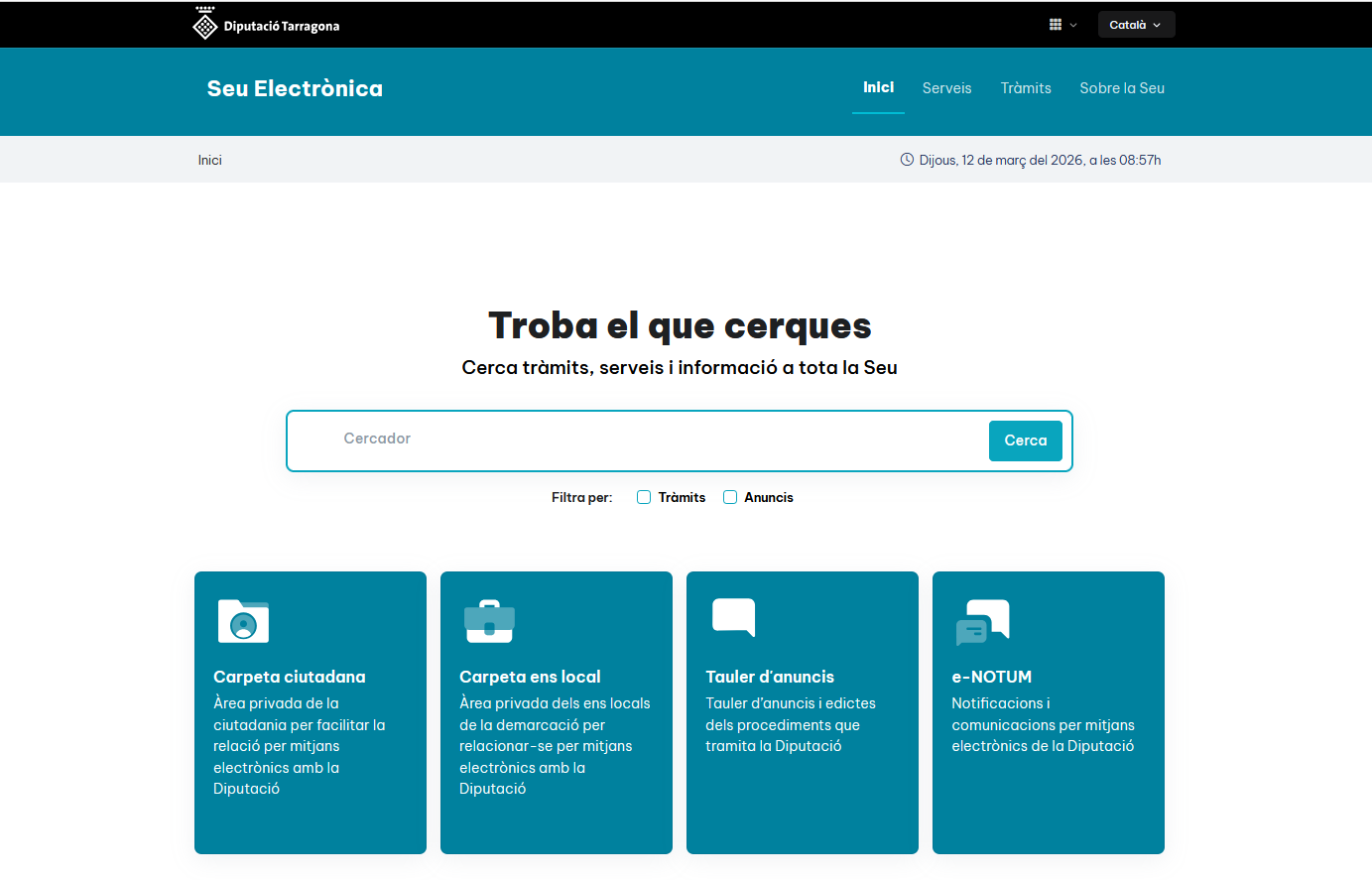The height and width of the screenshot is (880, 1372).
Task: Open the Tràmits menu item
Action: [1026, 88]
